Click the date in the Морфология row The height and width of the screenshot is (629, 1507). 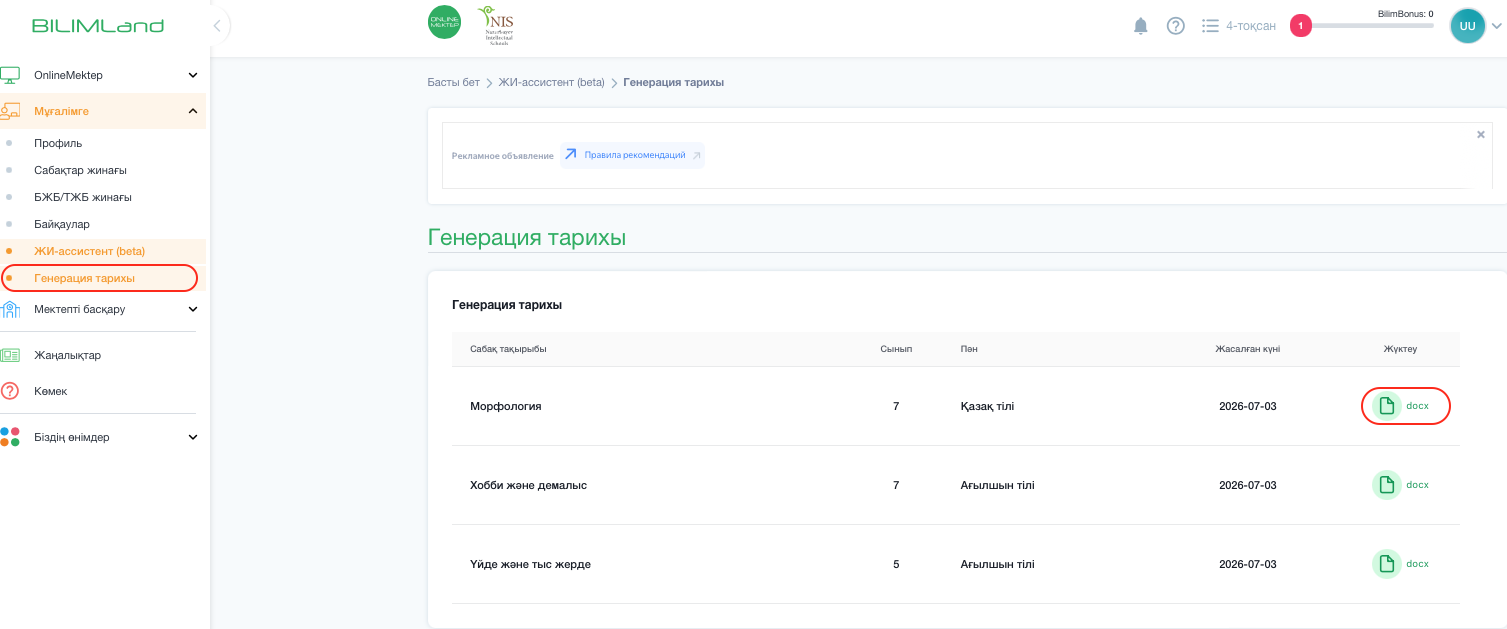click(1248, 406)
